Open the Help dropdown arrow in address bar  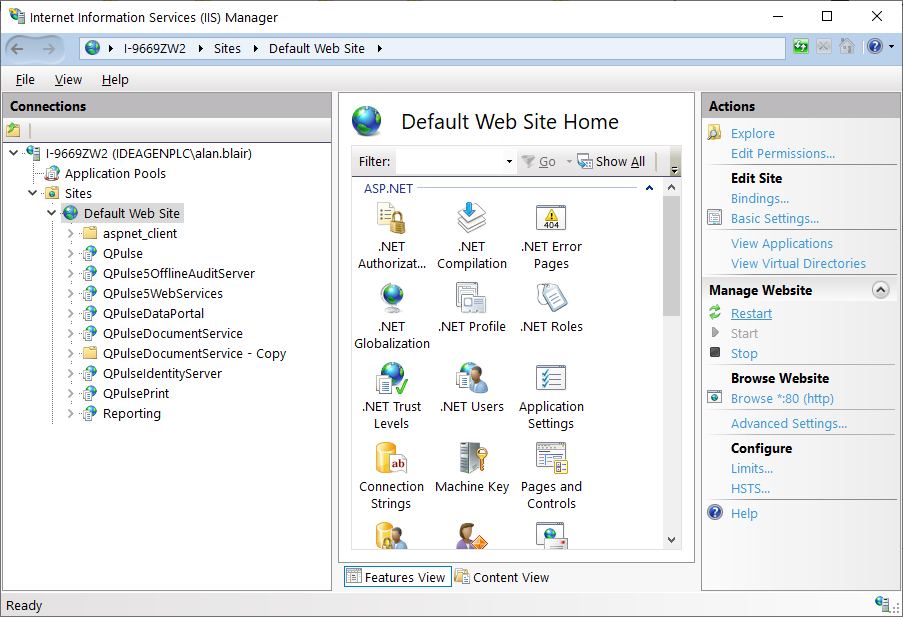[891, 47]
